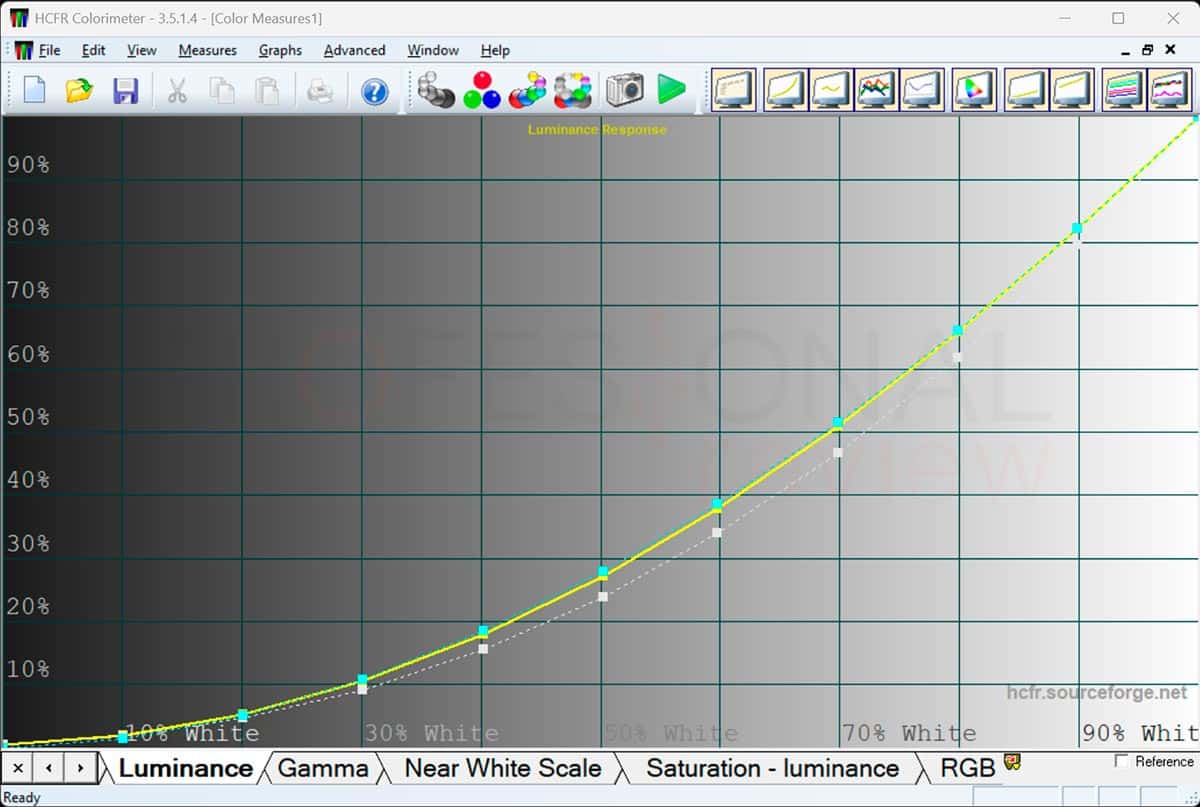Open the Window menu
This screenshot has height=807, width=1200.
pos(433,50)
